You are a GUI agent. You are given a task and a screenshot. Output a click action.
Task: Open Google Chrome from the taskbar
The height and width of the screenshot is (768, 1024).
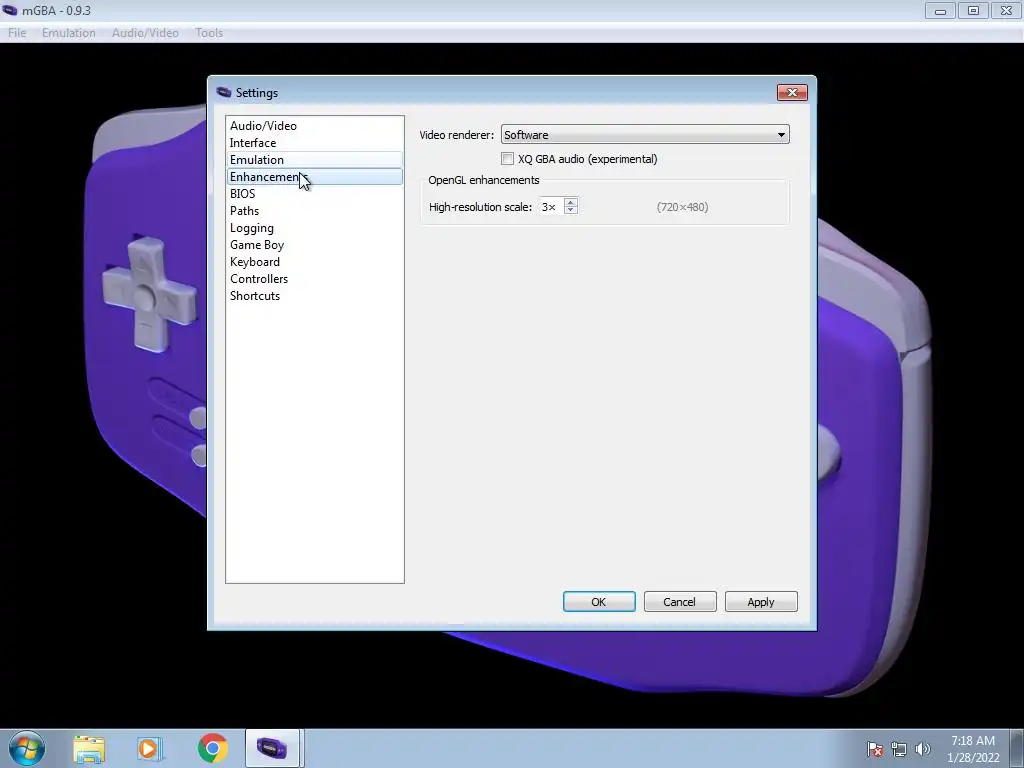click(x=212, y=748)
